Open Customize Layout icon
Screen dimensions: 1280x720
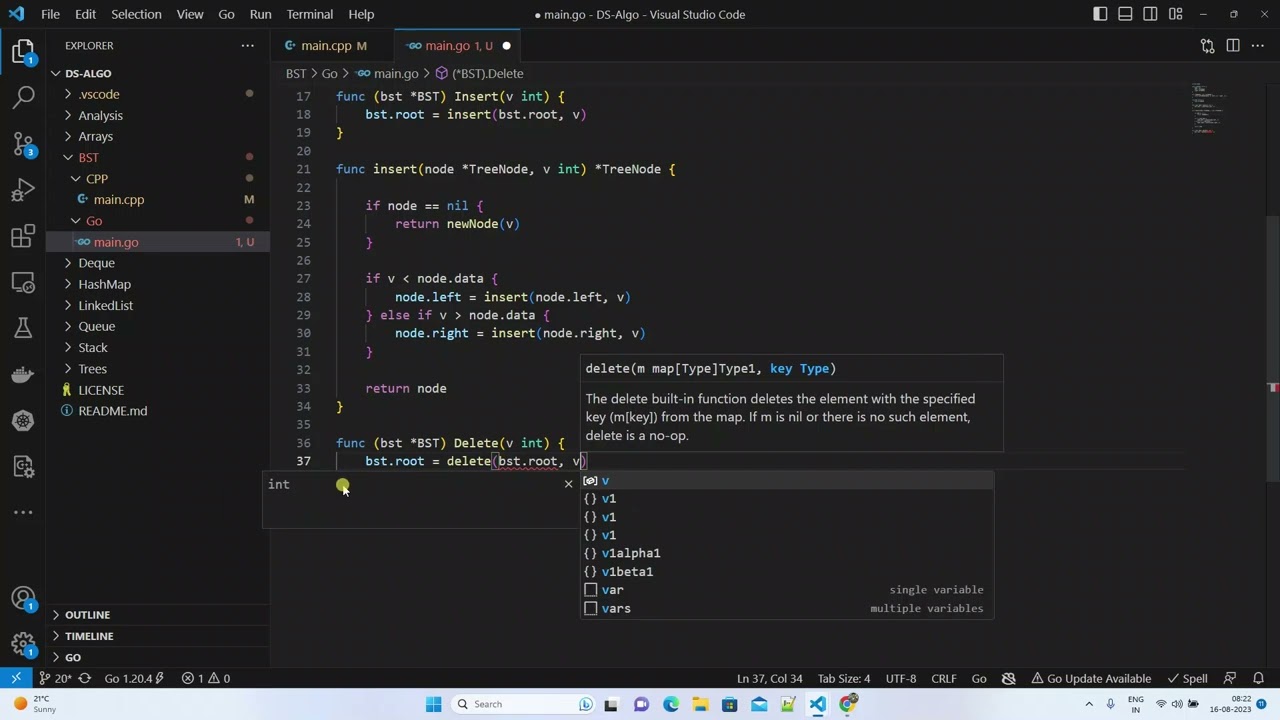pos(1176,14)
